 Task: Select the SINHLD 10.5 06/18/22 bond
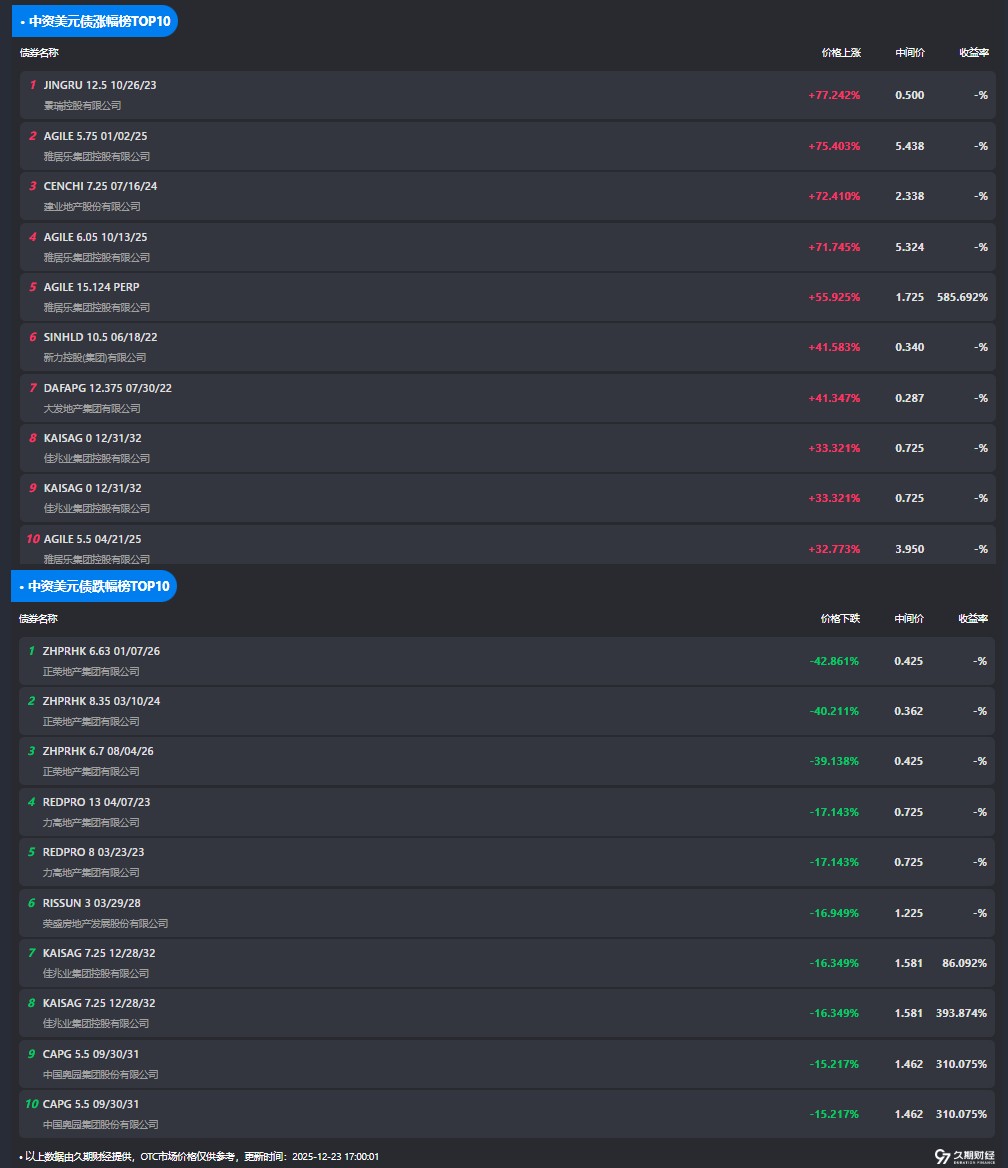tap(100, 337)
